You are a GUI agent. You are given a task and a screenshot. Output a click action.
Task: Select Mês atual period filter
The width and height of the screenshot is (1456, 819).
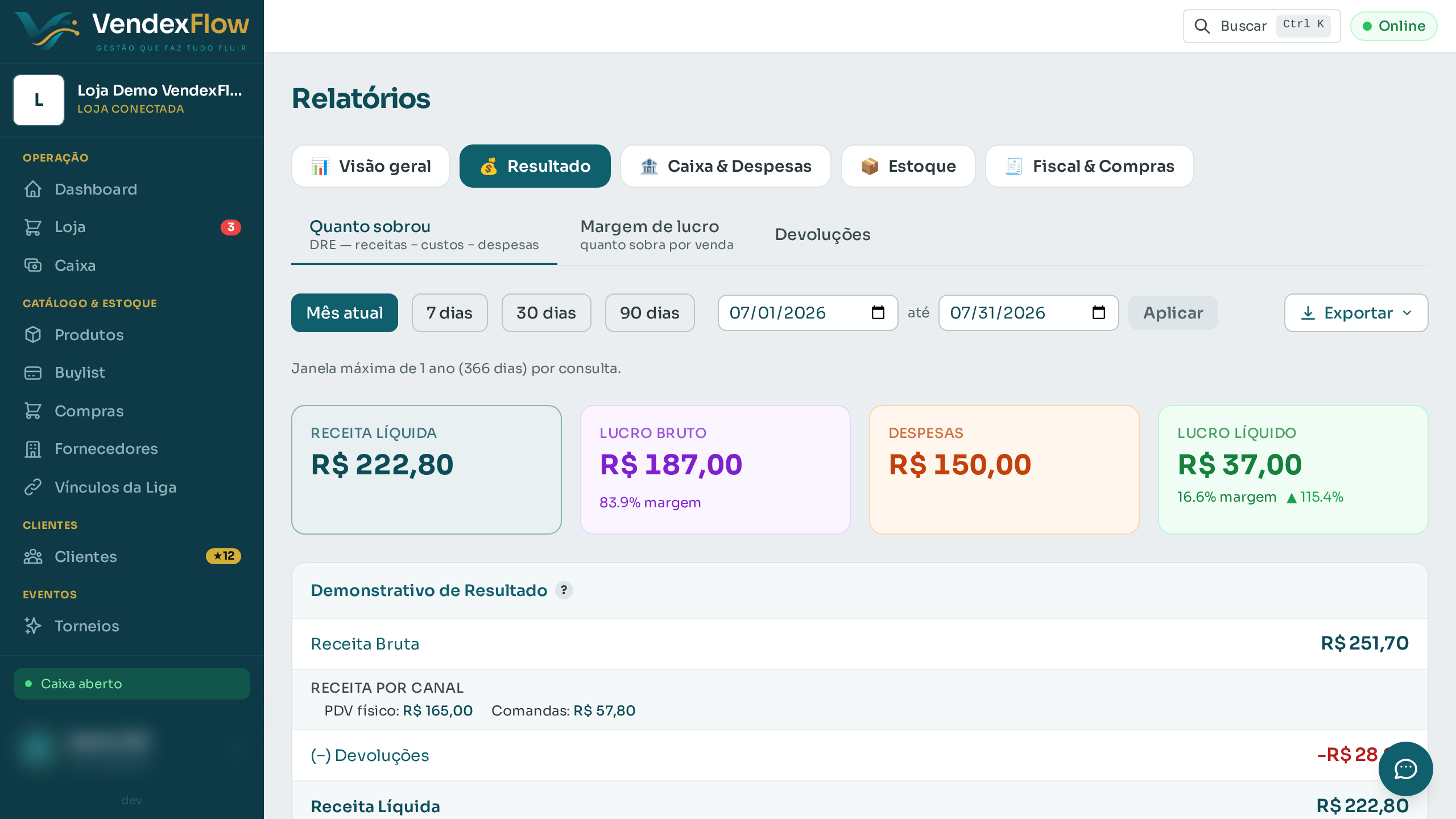click(345, 313)
